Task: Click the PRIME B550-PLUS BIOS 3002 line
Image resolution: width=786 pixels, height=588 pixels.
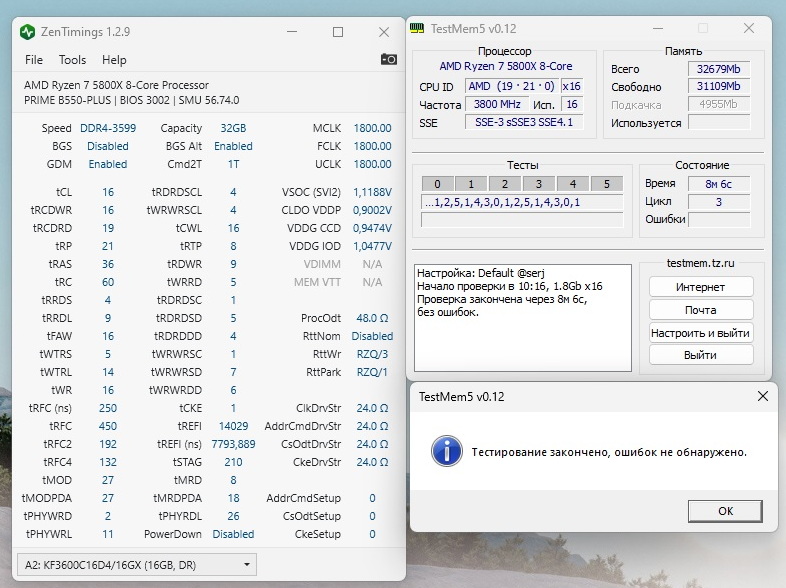Action: point(131,100)
